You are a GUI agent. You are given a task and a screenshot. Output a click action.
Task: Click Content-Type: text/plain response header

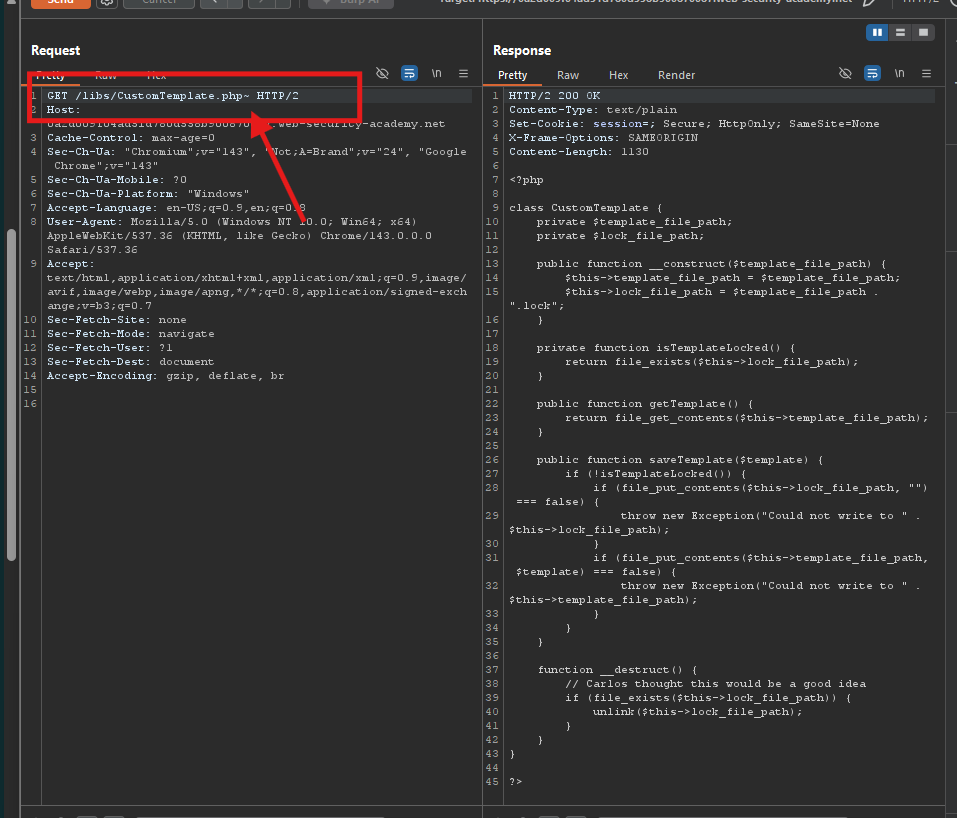(x=593, y=110)
